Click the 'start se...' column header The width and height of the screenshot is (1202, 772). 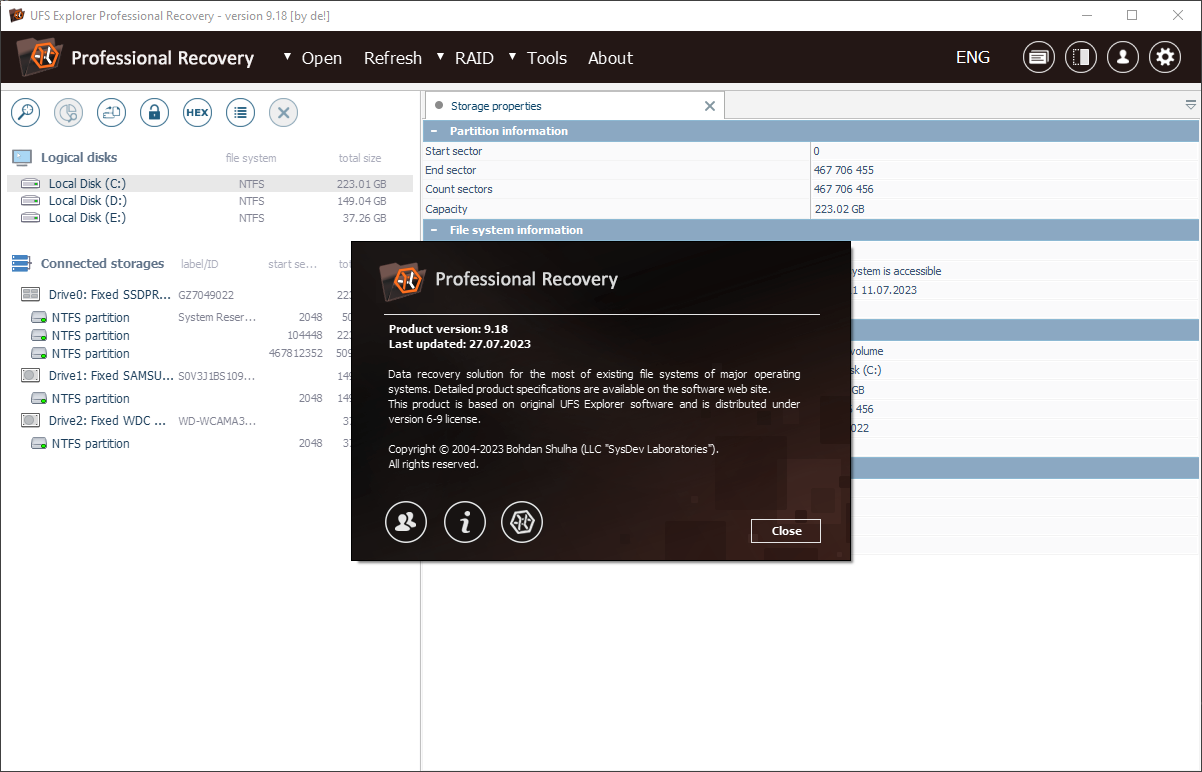292,264
